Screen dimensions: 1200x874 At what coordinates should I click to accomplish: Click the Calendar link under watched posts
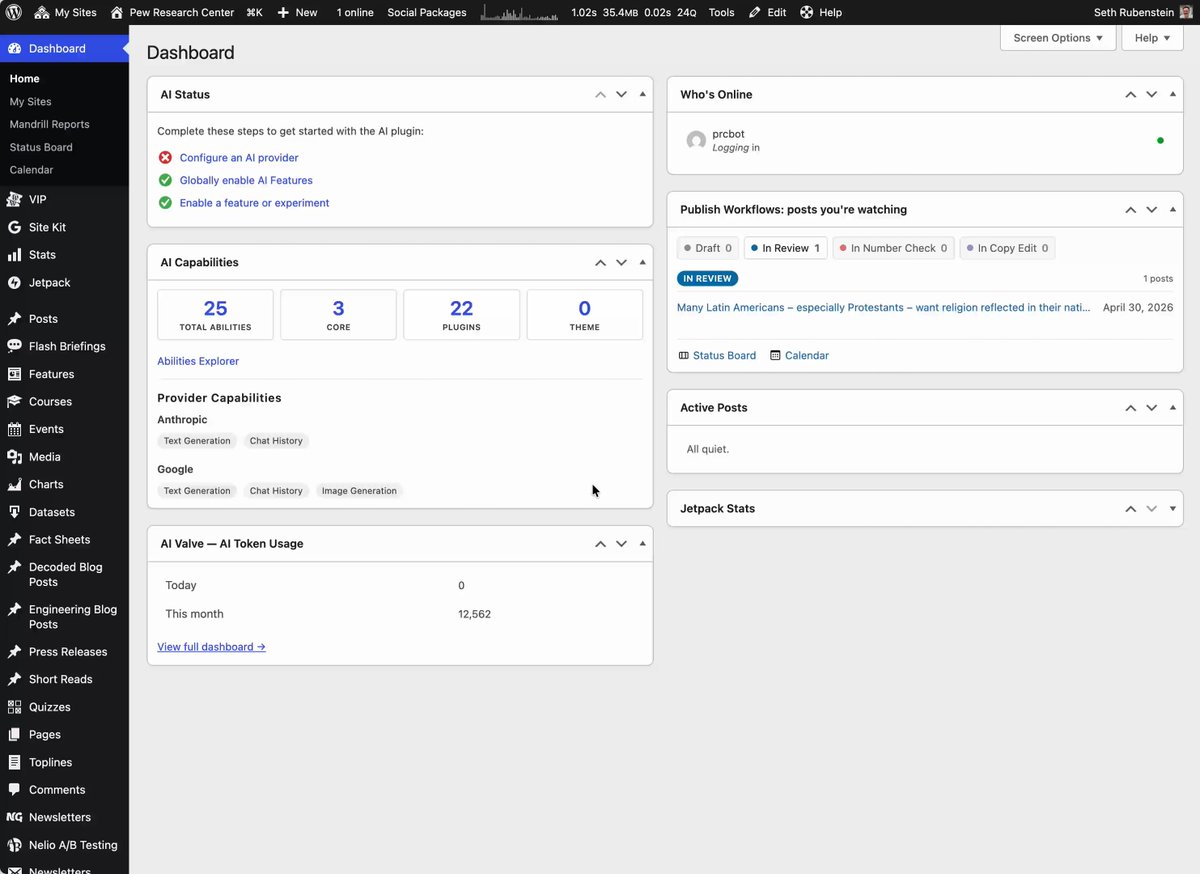(799, 356)
